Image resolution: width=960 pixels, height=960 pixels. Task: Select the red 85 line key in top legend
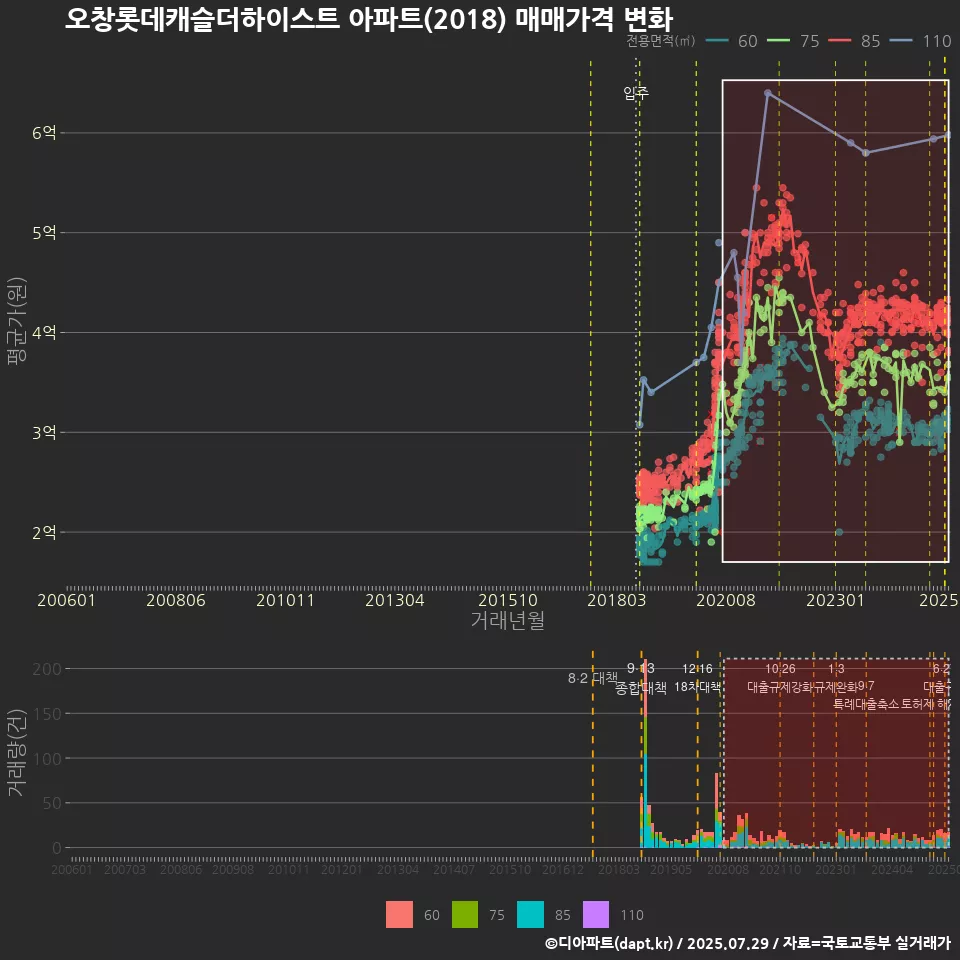[839, 41]
